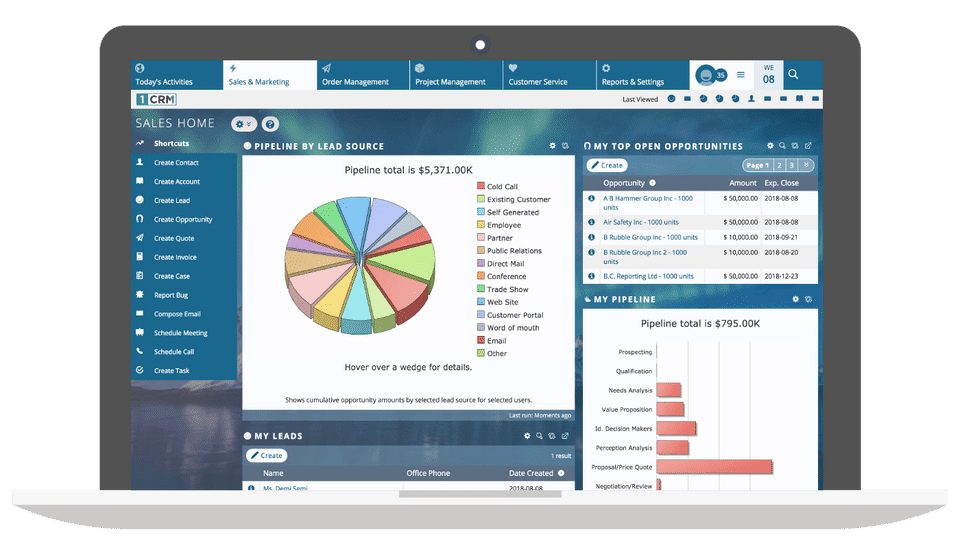Open the global search magnifier in top bar

pos(793,74)
